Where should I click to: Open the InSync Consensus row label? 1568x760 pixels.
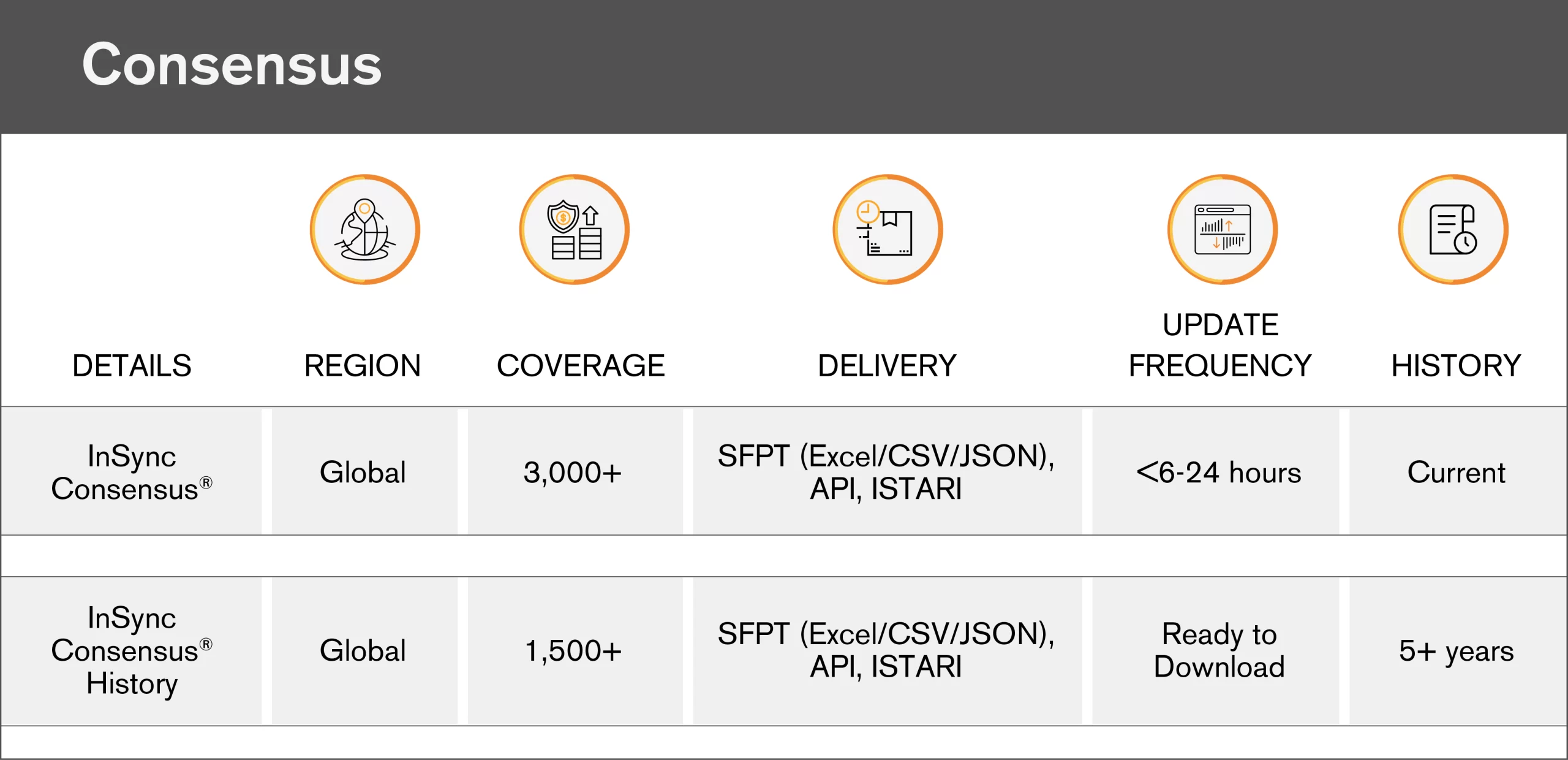click(132, 473)
